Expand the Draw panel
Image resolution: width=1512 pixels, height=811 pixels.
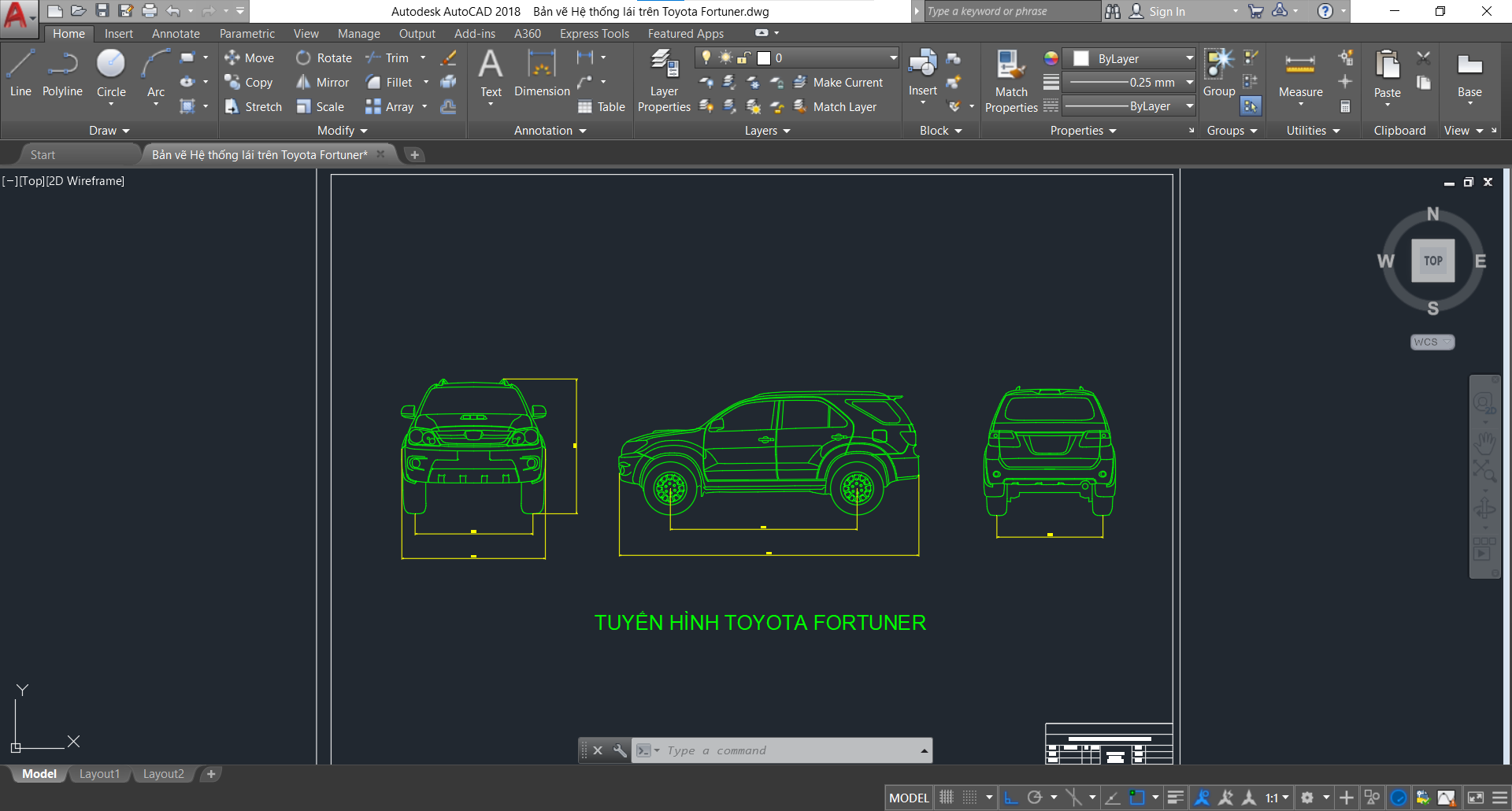point(109,131)
